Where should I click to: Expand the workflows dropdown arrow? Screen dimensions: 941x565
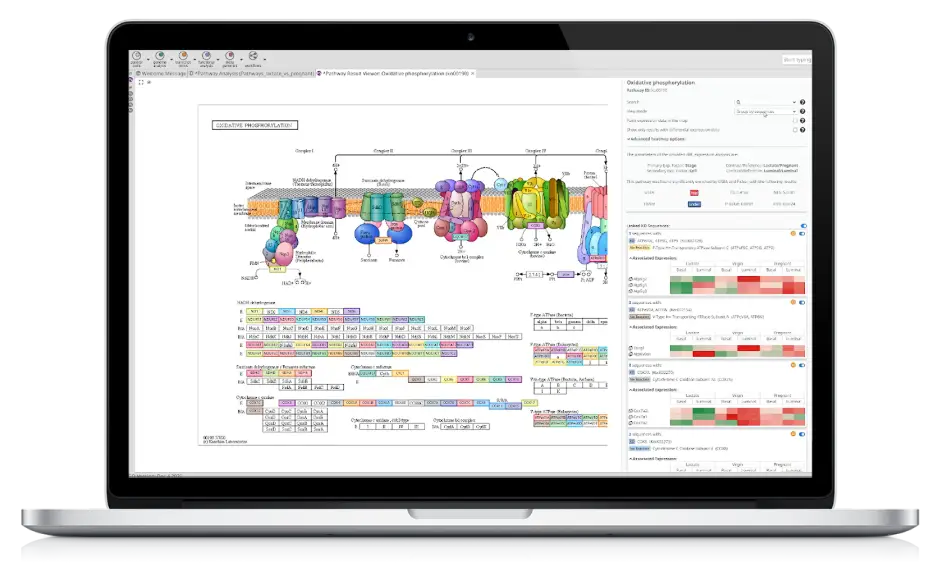[265, 59]
